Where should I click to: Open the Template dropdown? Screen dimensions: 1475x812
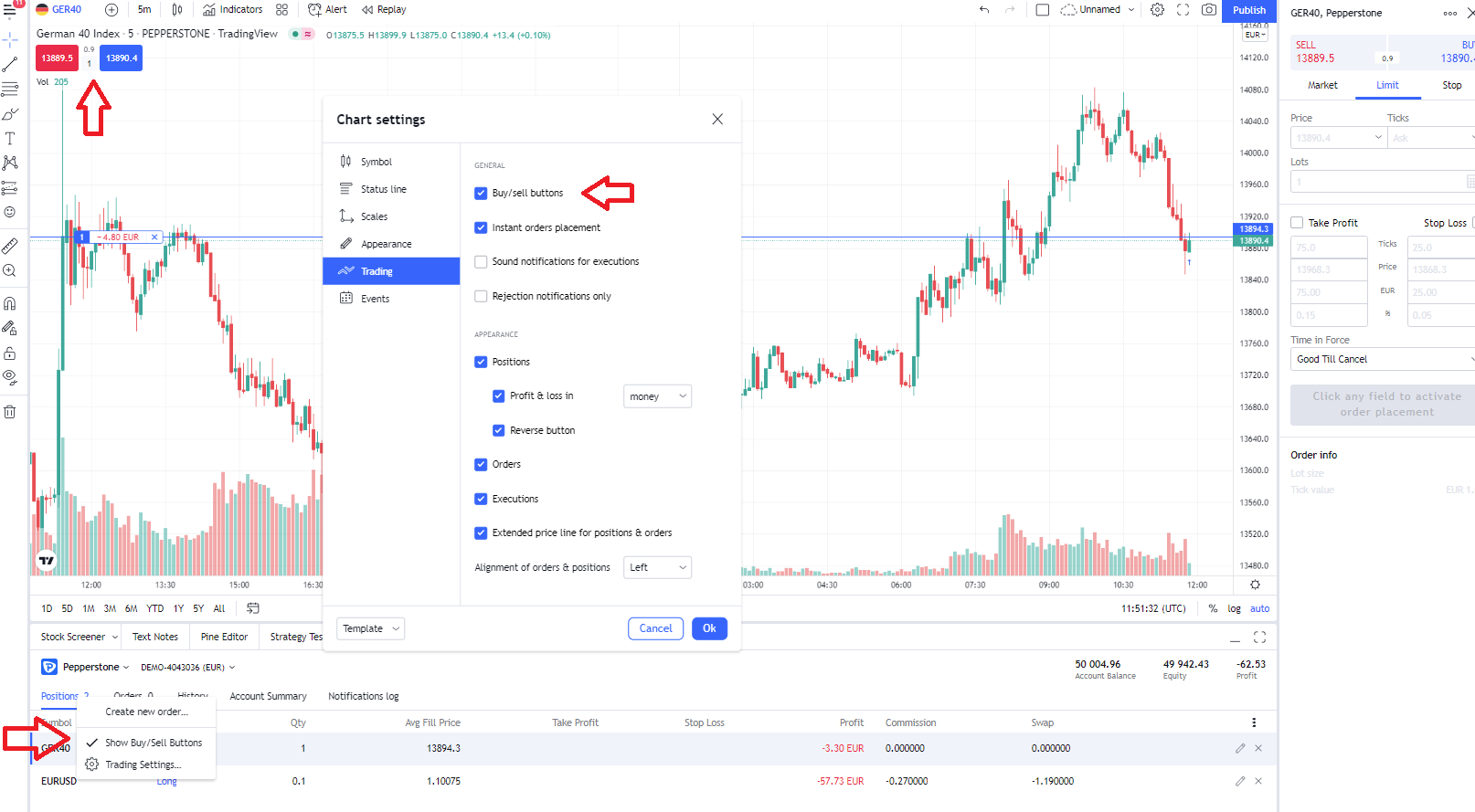(x=370, y=628)
